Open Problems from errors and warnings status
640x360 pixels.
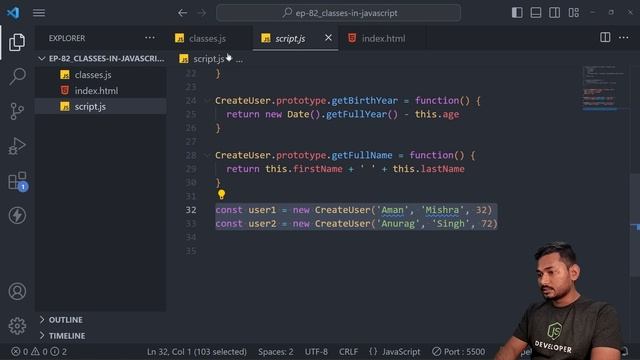pyautogui.click(x=39, y=351)
